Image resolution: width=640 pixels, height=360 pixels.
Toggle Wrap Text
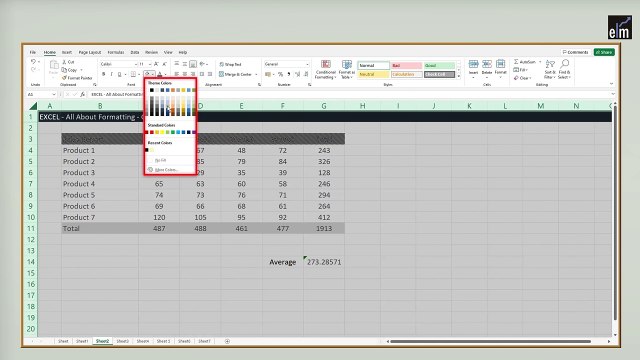coord(231,64)
